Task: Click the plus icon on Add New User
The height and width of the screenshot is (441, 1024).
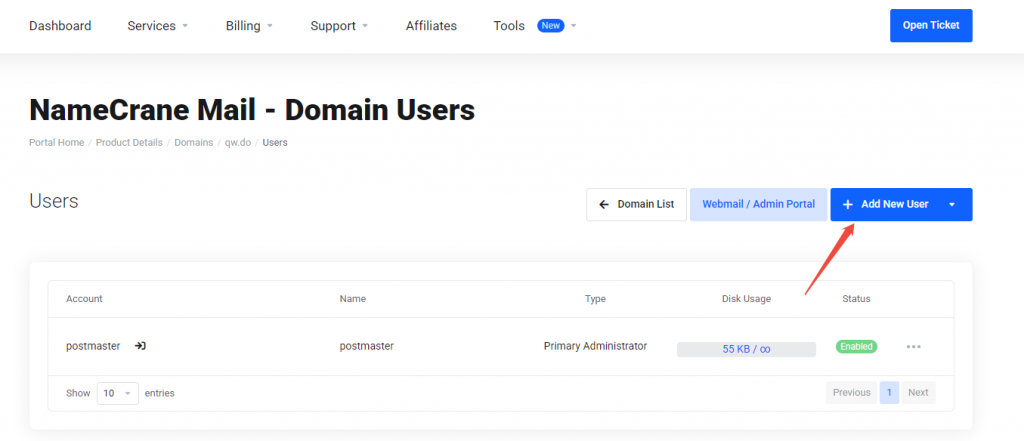Action: pos(848,204)
